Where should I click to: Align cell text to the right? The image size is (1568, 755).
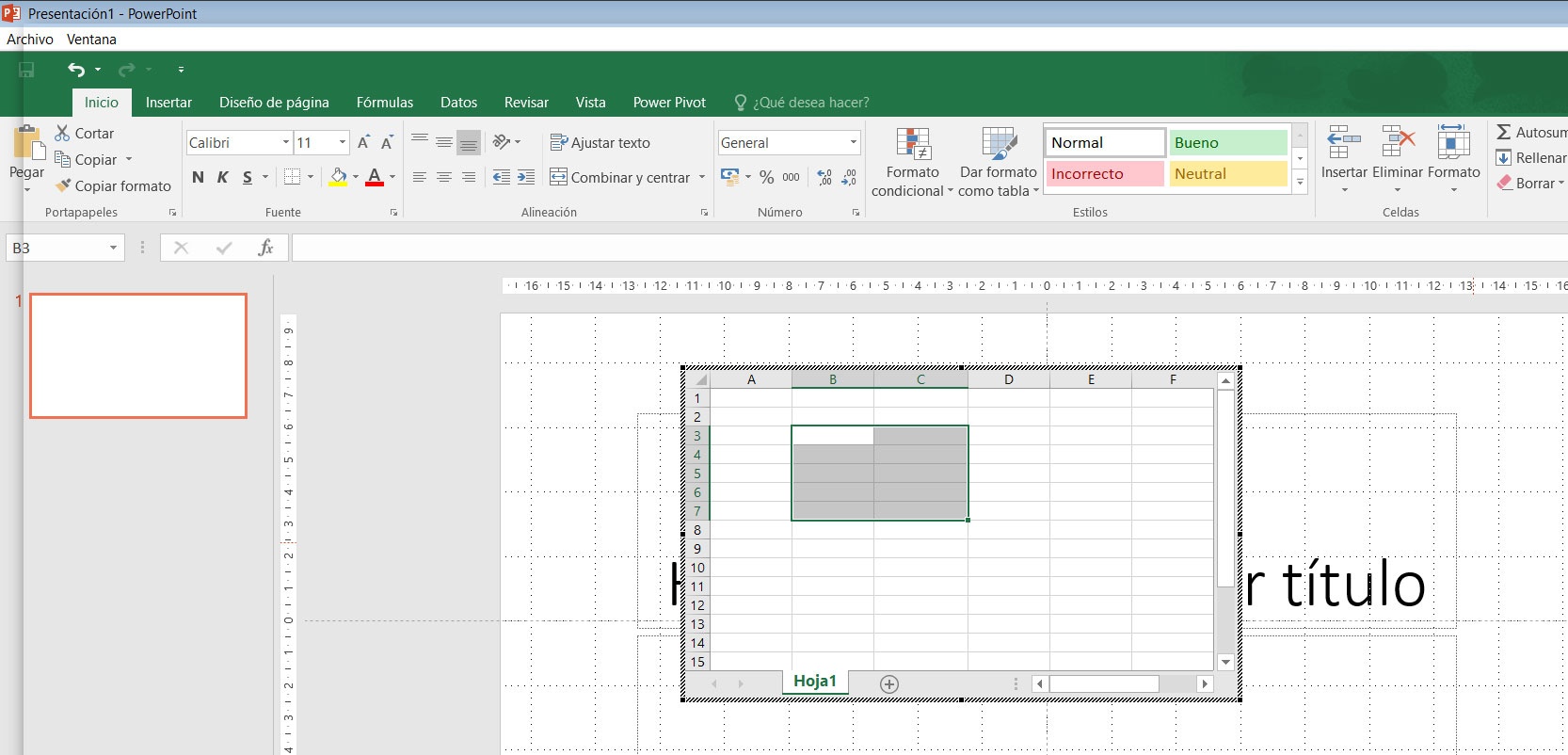click(x=469, y=177)
